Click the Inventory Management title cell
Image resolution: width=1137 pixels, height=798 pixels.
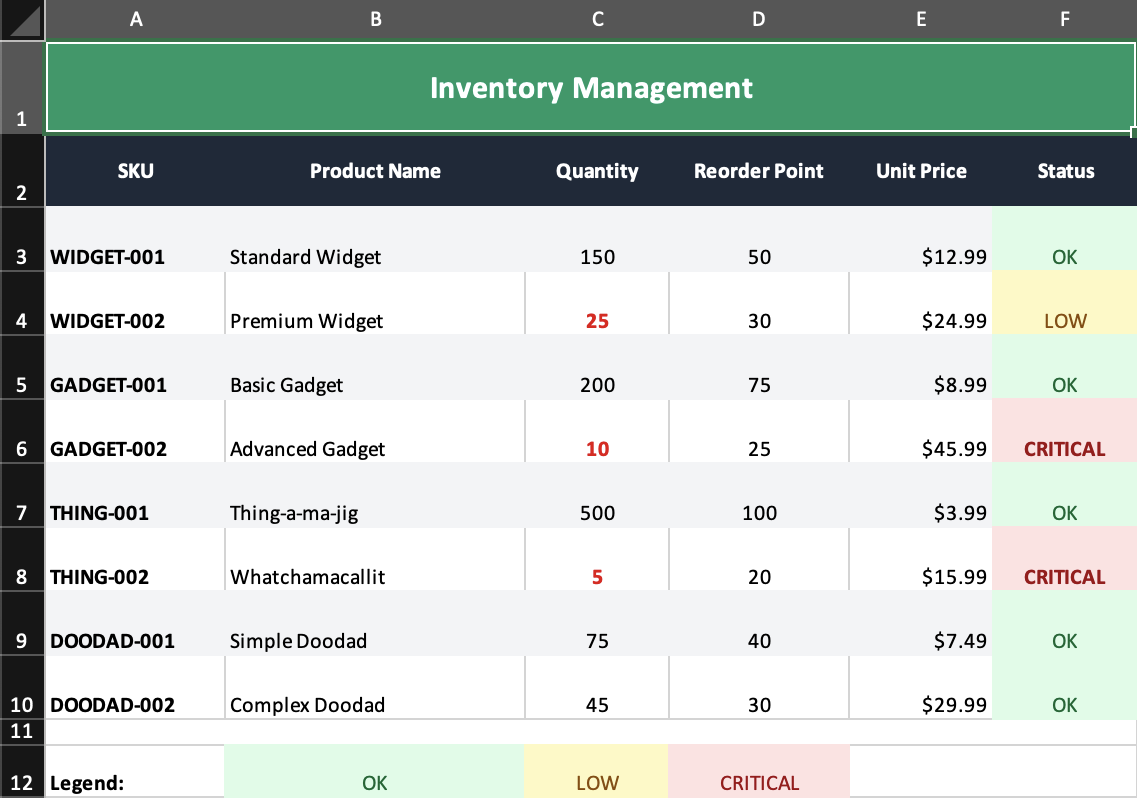pos(591,88)
